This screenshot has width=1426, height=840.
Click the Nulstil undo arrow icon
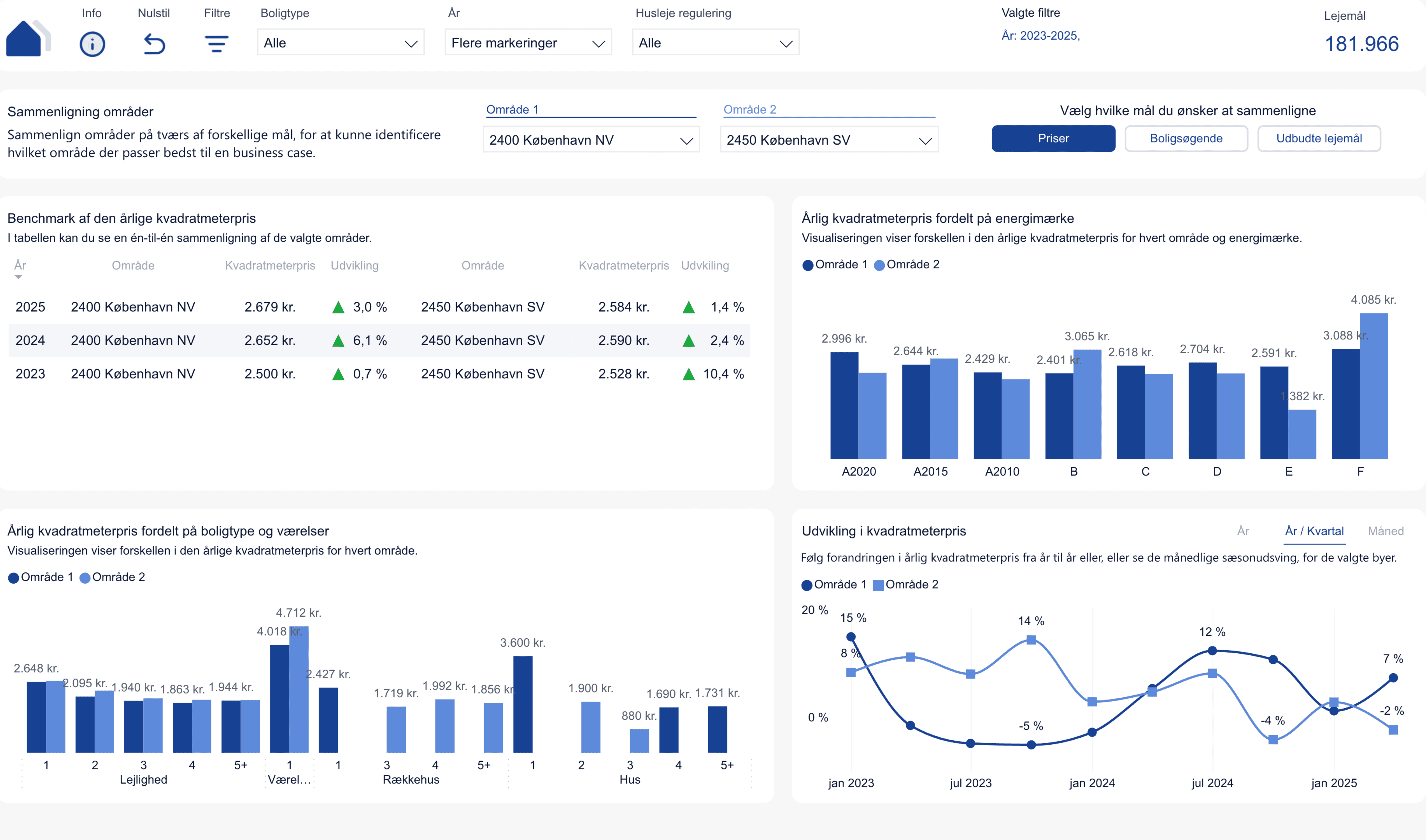coord(154,44)
